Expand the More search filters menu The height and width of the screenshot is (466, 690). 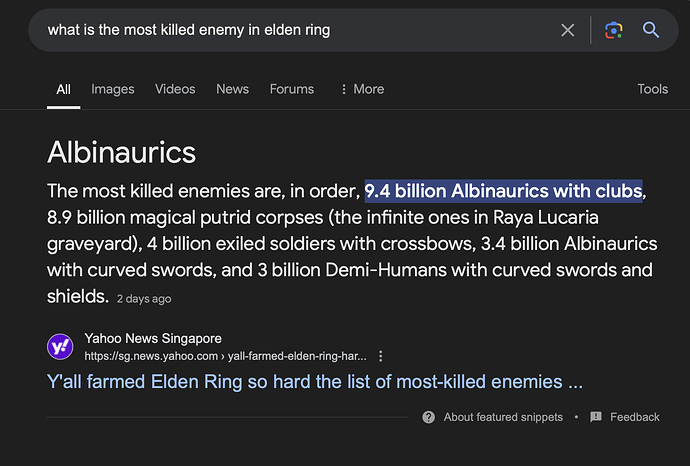[361, 89]
